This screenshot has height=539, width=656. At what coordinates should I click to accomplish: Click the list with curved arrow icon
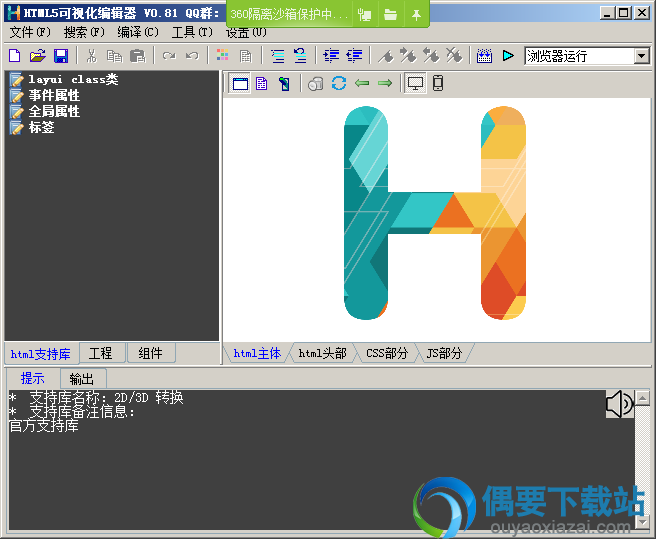click(300, 56)
